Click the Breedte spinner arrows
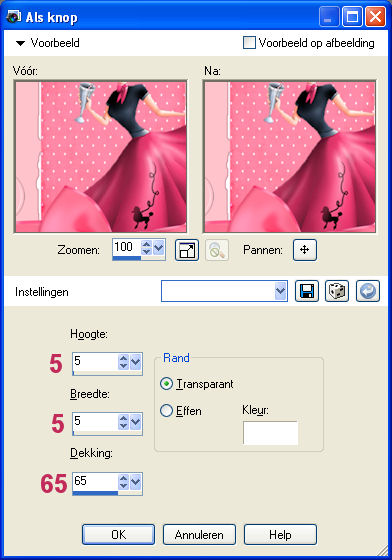Image resolution: width=392 pixels, height=560 pixels. [x=123, y=422]
